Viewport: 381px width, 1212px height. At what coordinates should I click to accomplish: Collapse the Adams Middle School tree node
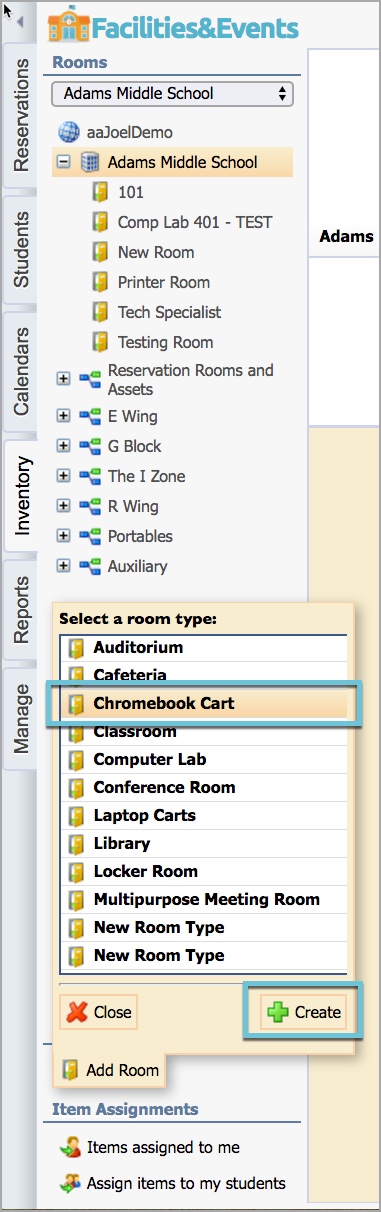click(64, 162)
